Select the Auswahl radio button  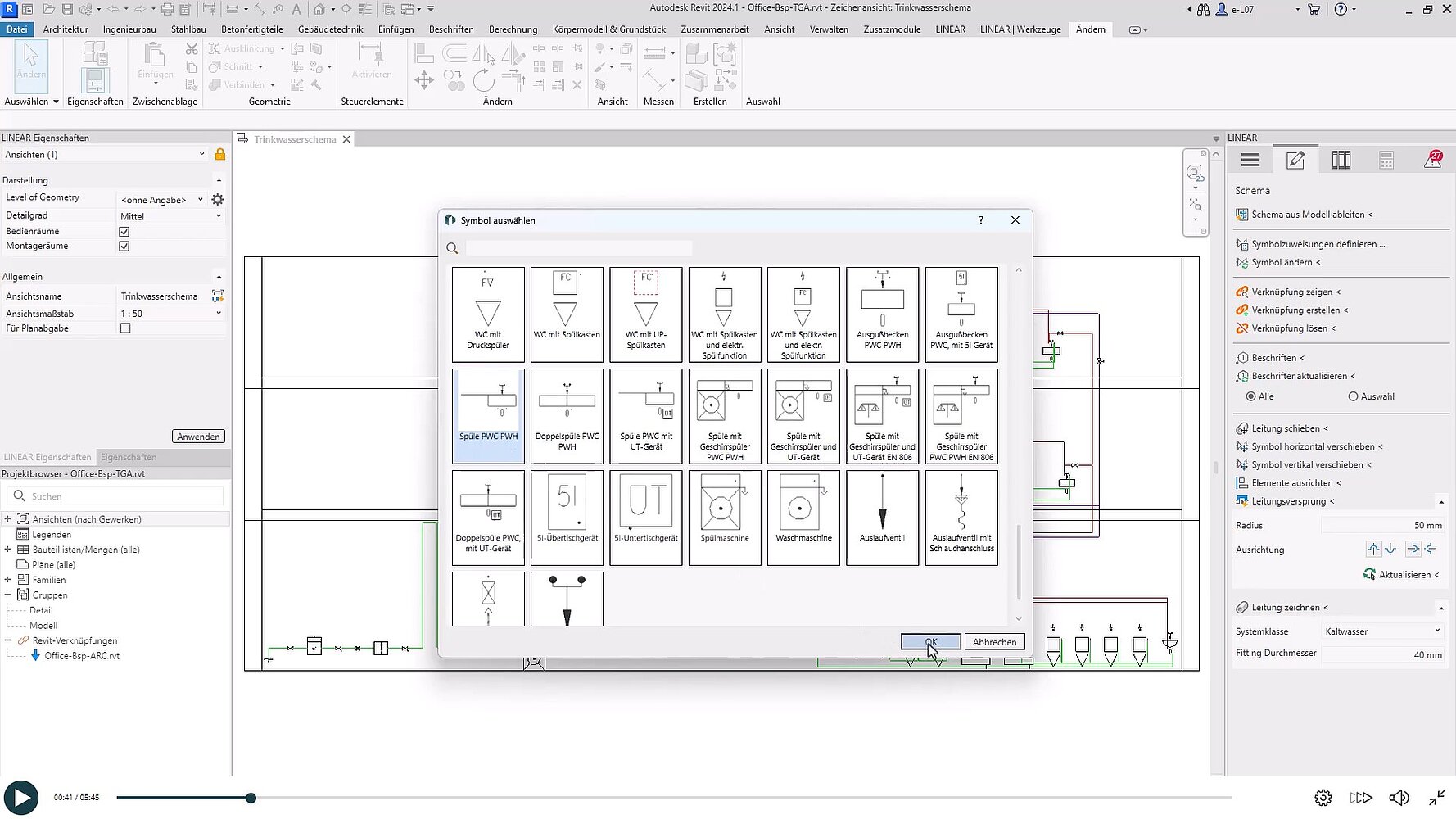[x=1353, y=396]
